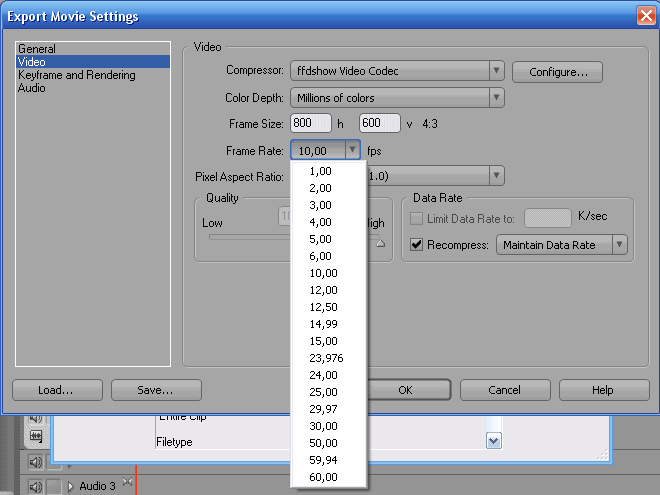660x495 pixels.
Task: Click the Load... button
Action: click(x=56, y=390)
